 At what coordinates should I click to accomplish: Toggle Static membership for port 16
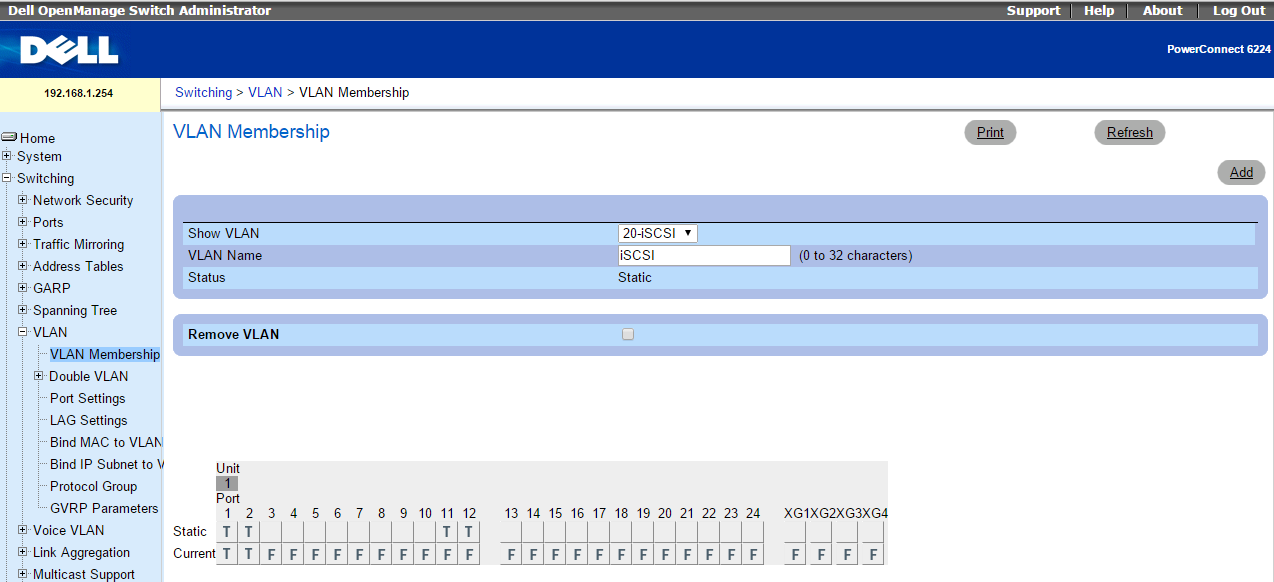point(577,531)
